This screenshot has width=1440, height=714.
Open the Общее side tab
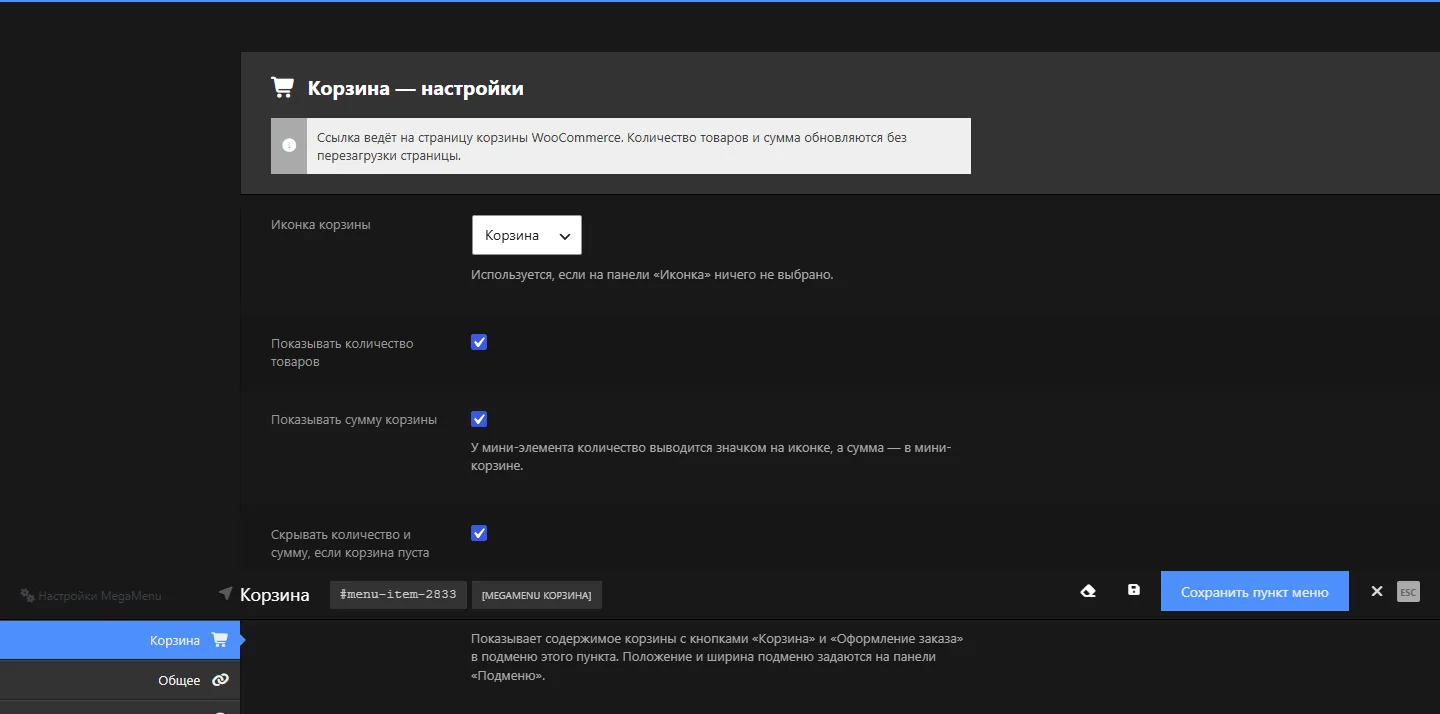(120, 680)
